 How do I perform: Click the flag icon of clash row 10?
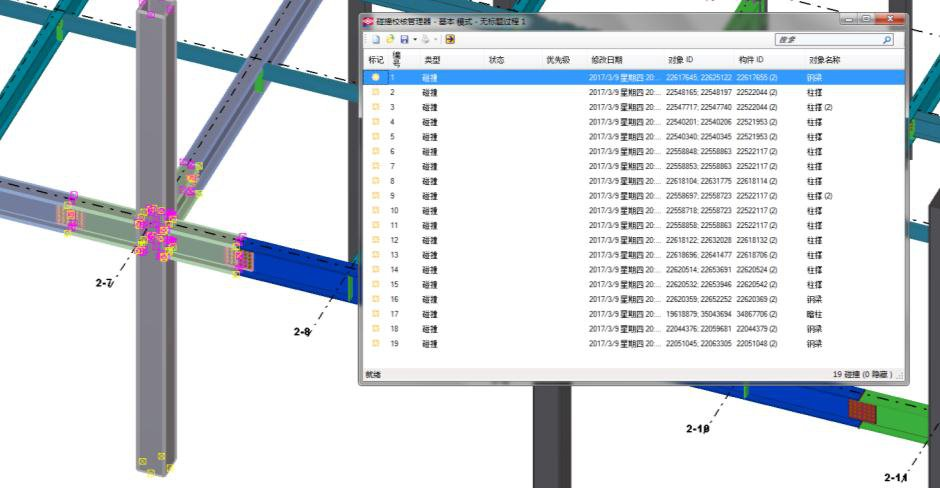(x=375, y=210)
